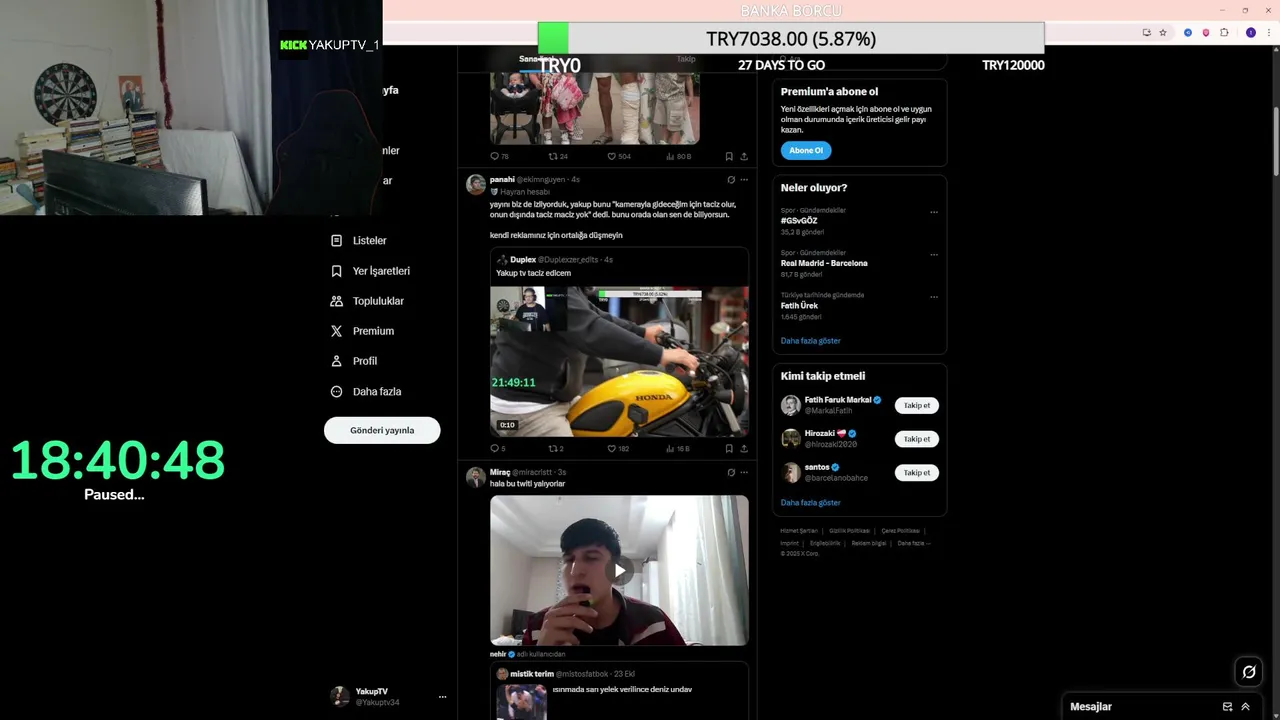This screenshot has height=720, width=1280.
Task: Share panahi's post
Action: pos(744,449)
